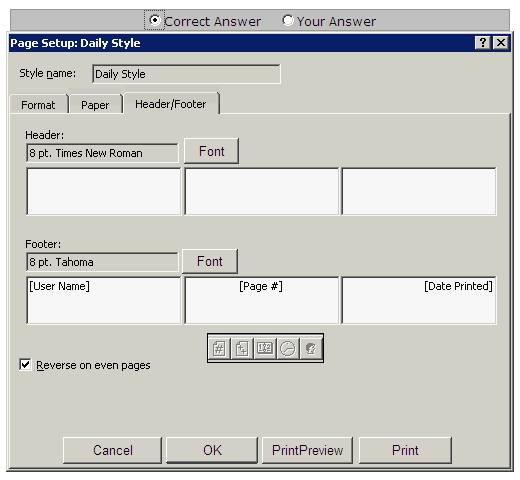Screen dimensions: 520x480
Task: Dismiss the dialog with Cancel
Action: (x=112, y=450)
